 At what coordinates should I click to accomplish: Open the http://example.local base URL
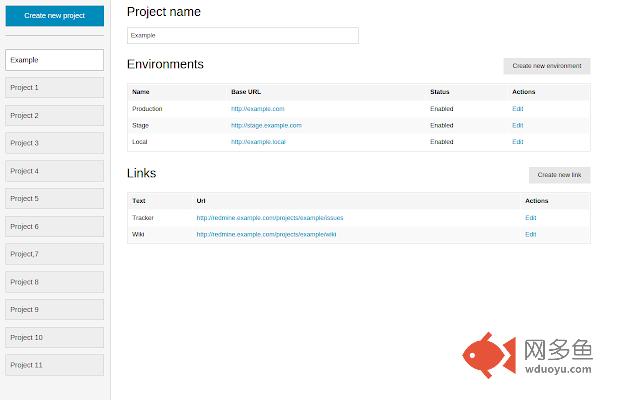coord(258,142)
